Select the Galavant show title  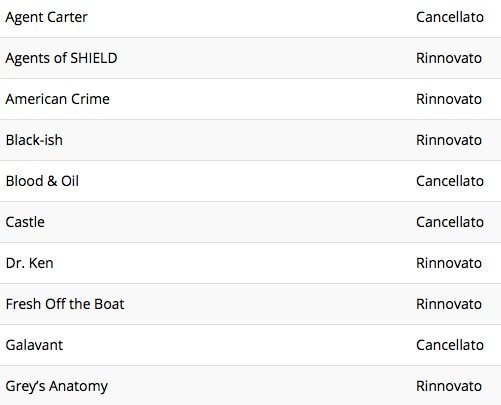(34, 345)
